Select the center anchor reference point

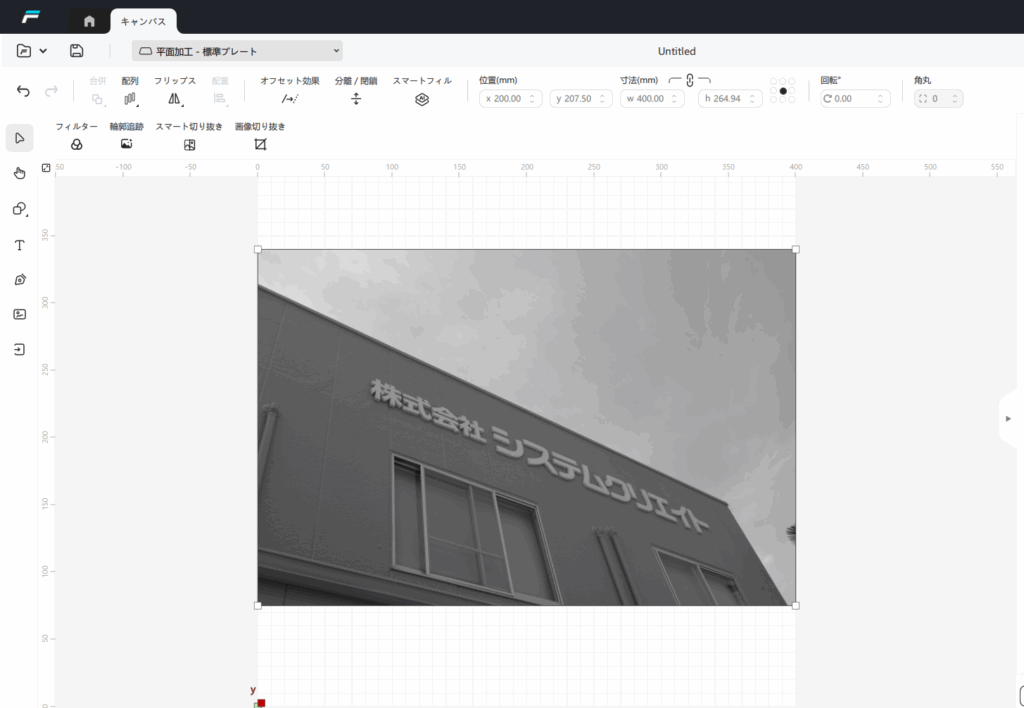point(783,91)
